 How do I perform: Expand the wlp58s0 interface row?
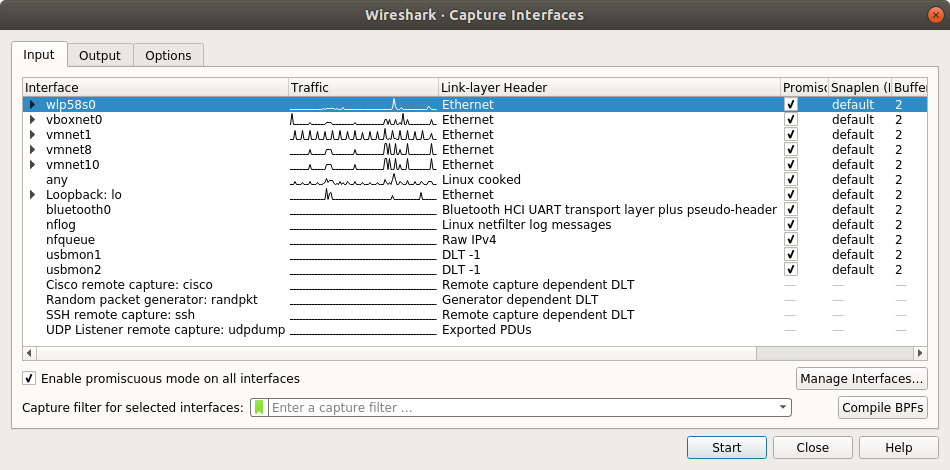tap(33, 104)
